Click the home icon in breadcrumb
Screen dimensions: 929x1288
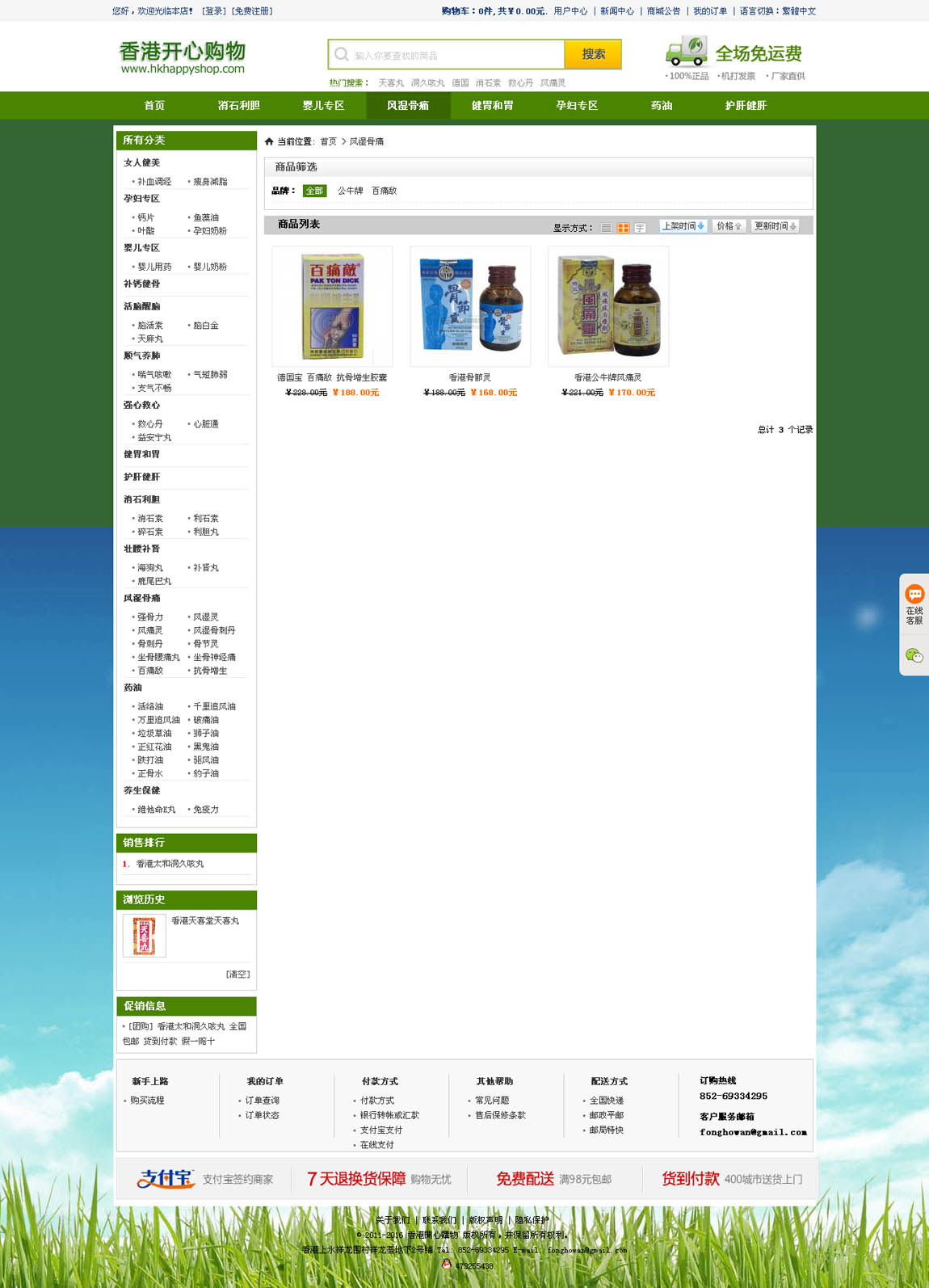pos(269,141)
